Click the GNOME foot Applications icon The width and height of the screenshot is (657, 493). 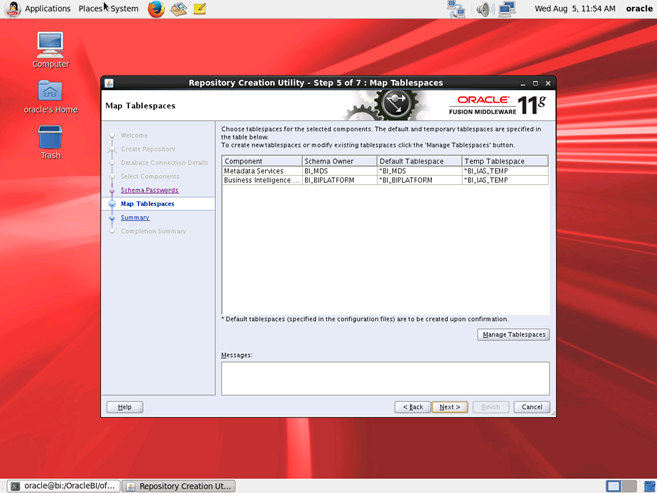click(x=12, y=9)
